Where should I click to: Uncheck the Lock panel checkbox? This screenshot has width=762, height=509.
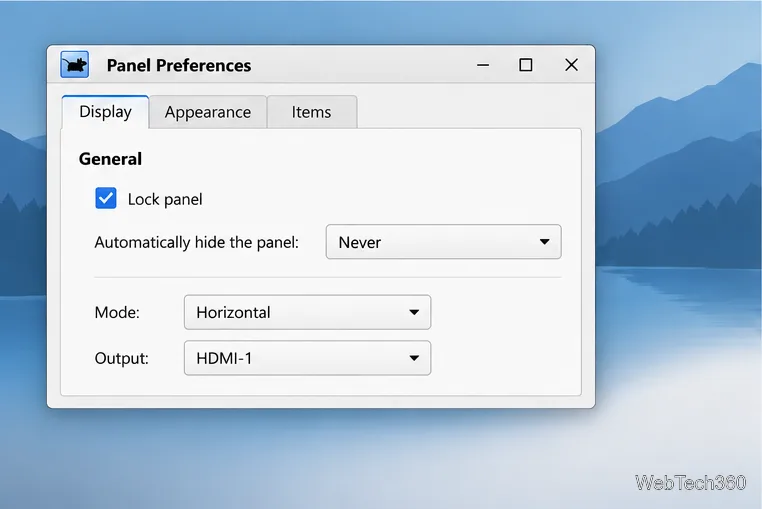106,198
